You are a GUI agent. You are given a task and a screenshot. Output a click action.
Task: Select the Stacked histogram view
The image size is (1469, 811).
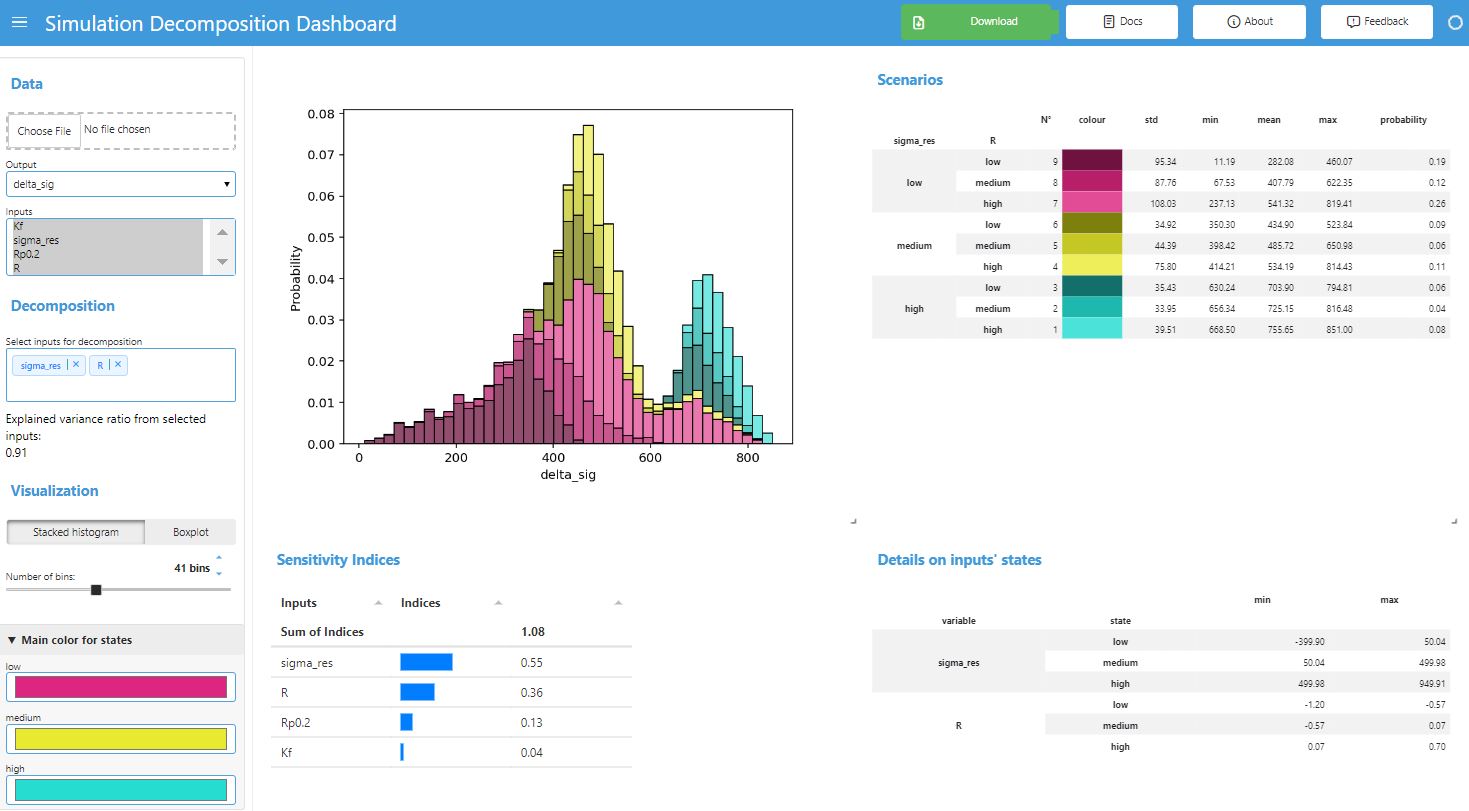[75, 531]
